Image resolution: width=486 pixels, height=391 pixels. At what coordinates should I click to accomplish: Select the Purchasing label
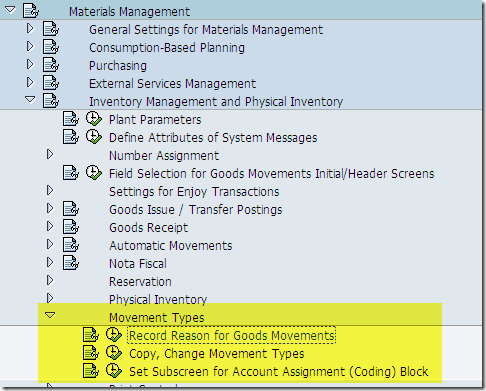[118, 66]
